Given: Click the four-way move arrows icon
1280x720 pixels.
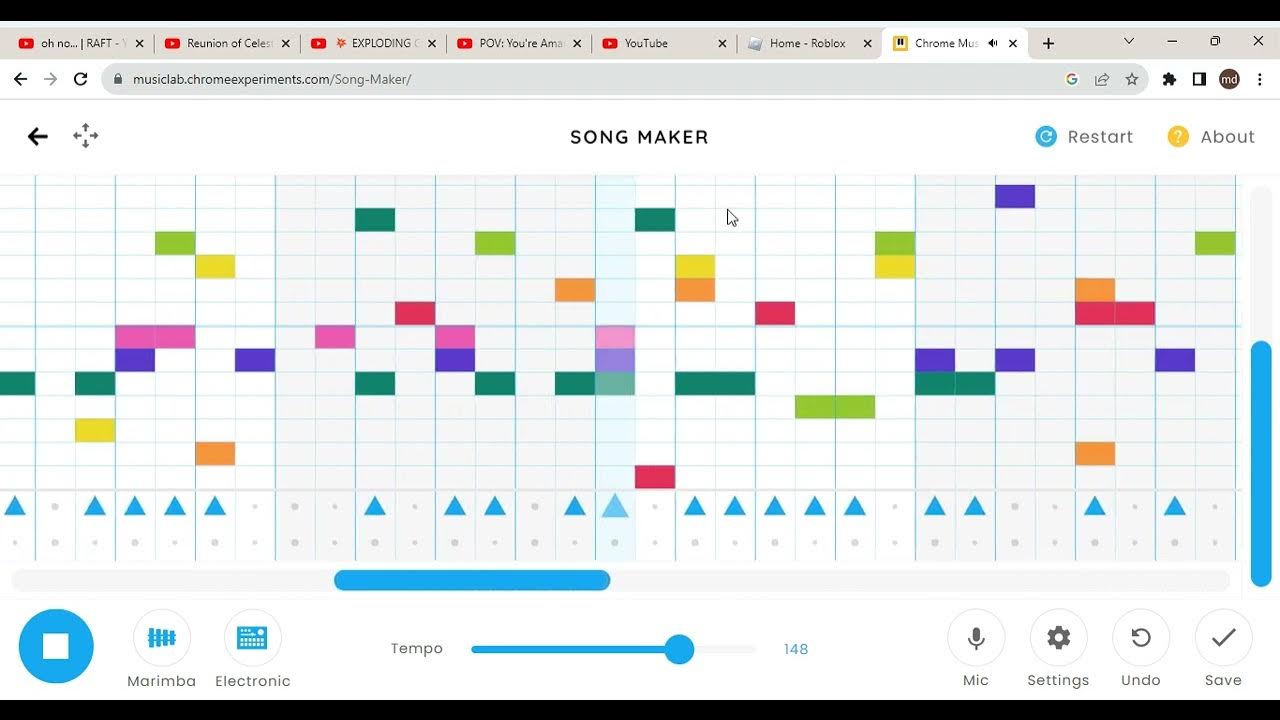Looking at the screenshot, I should click(x=86, y=136).
